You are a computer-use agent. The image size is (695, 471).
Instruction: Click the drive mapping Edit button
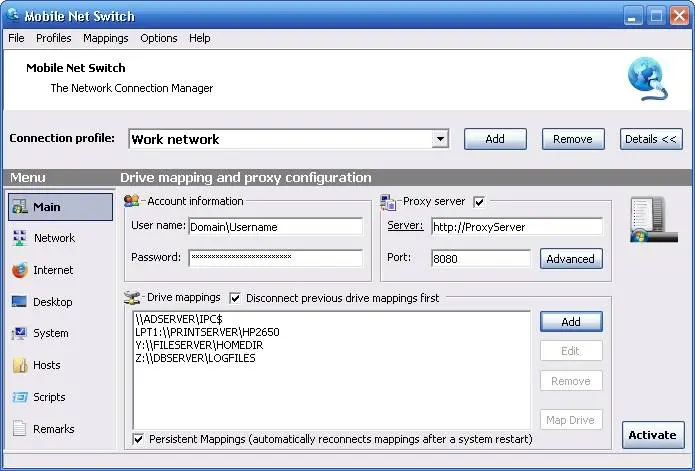click(571, 351)
